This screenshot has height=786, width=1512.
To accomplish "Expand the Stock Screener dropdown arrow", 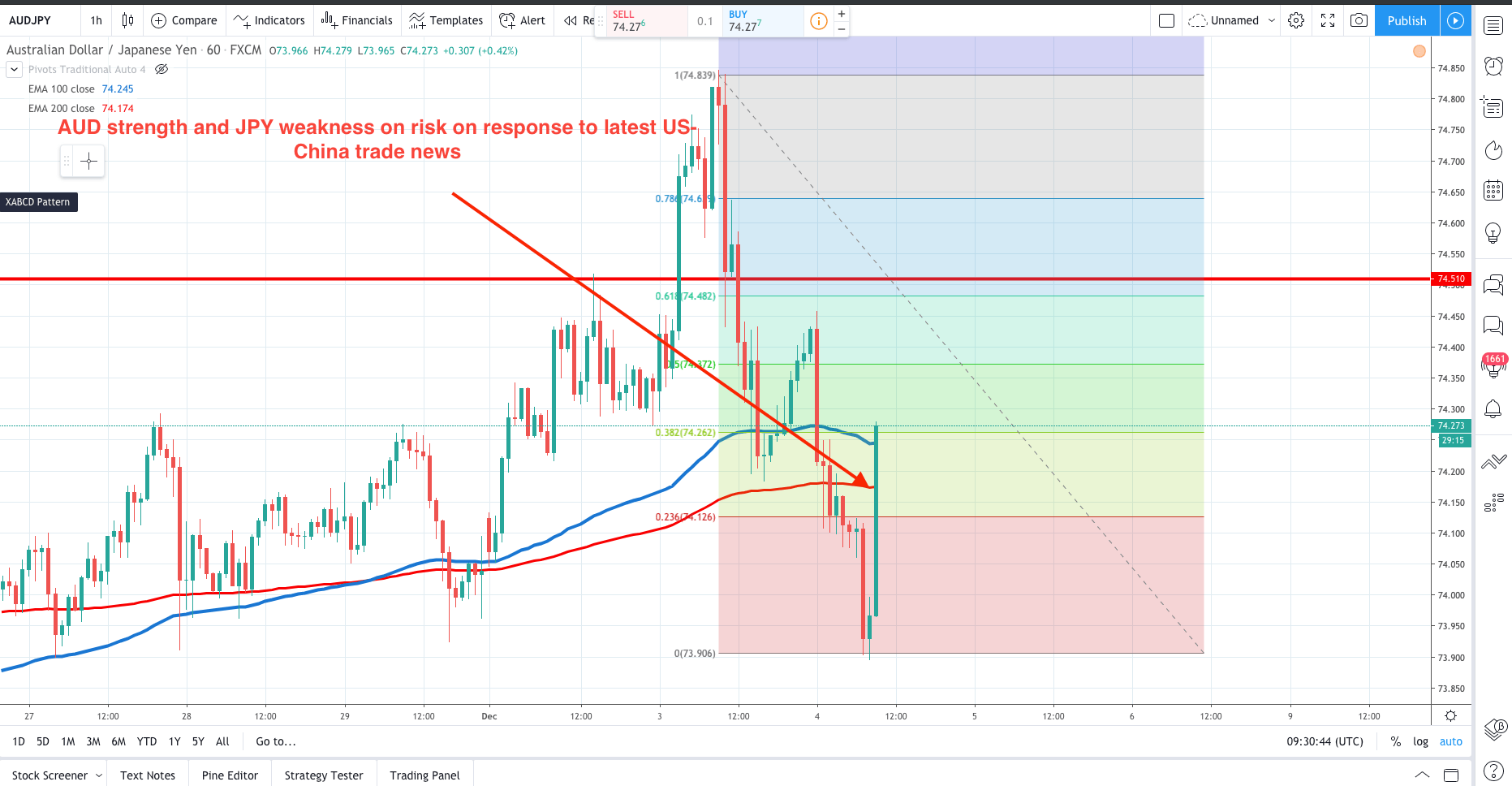I will tap(99, 775).
